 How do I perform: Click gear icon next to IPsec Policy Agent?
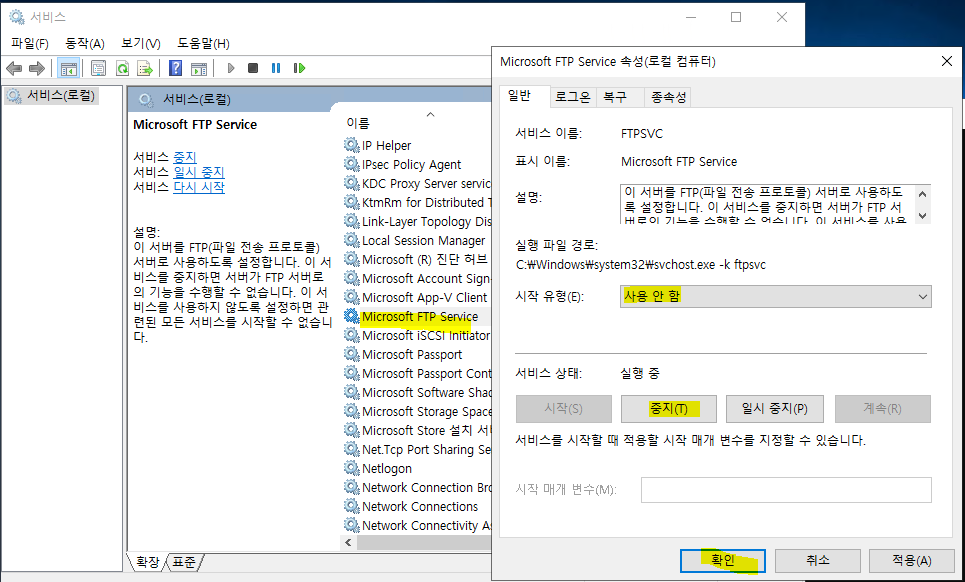coord(351,164)
